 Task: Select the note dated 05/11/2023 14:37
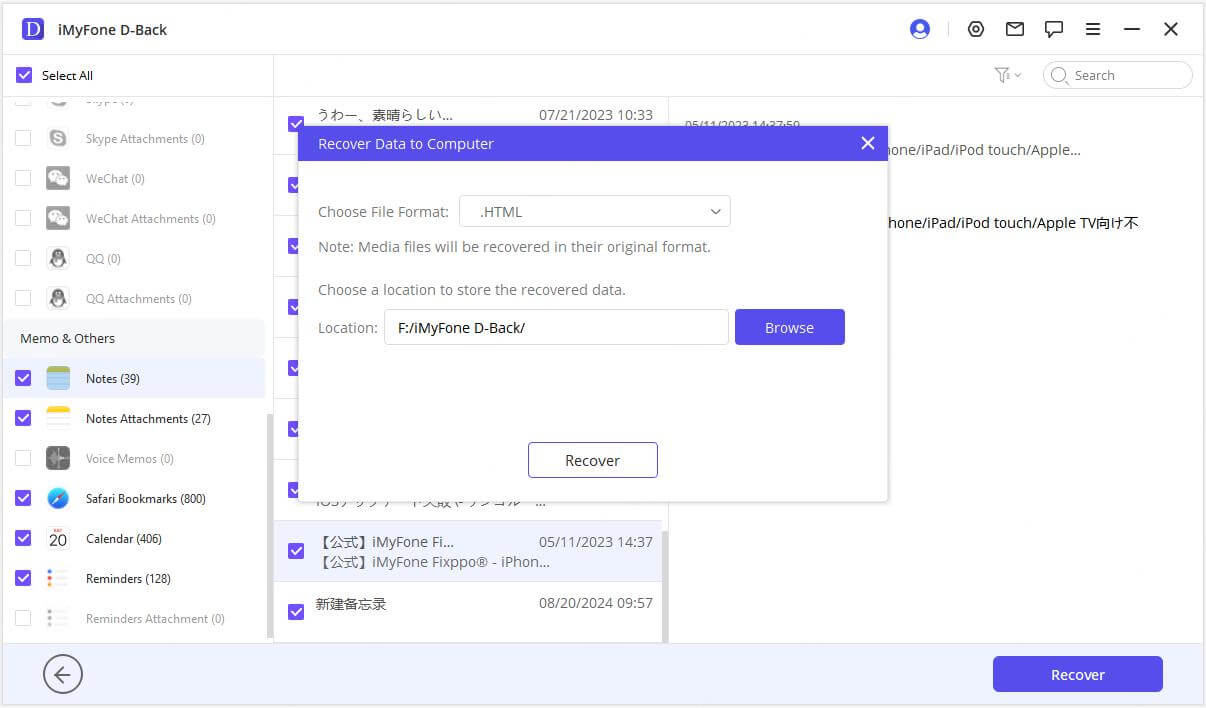468,551
